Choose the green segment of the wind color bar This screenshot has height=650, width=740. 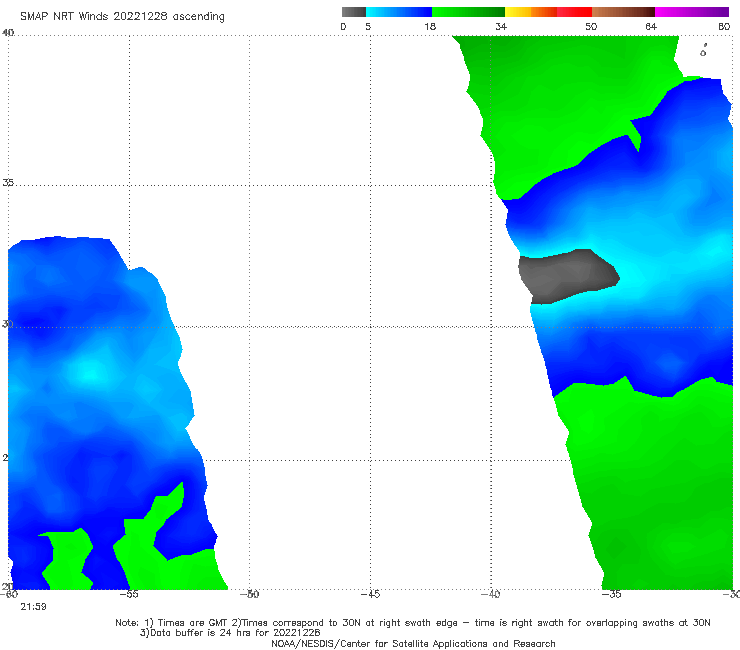pyautogui.click(x=468, y=12)
